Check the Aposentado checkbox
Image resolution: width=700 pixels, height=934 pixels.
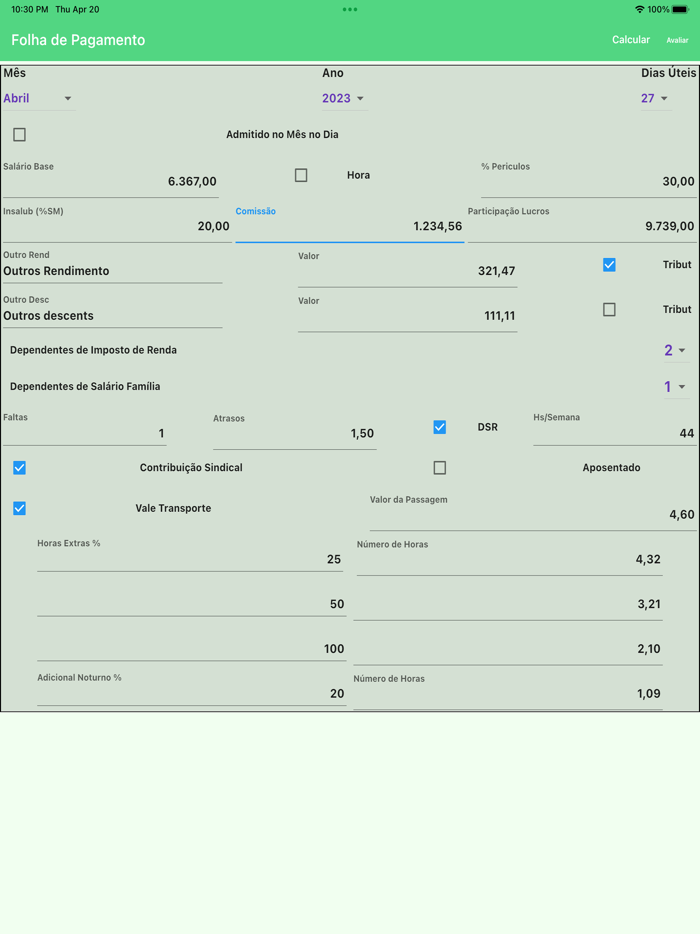[x=440, y=468]
